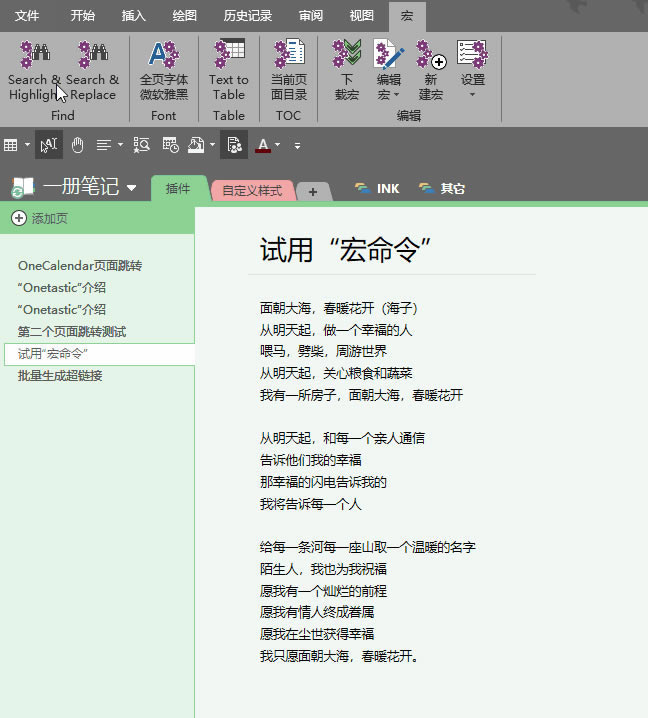Screen dimensions: 648x718
Task: Open the 自定义样式 section tab
Action: (x=252, y=190)
